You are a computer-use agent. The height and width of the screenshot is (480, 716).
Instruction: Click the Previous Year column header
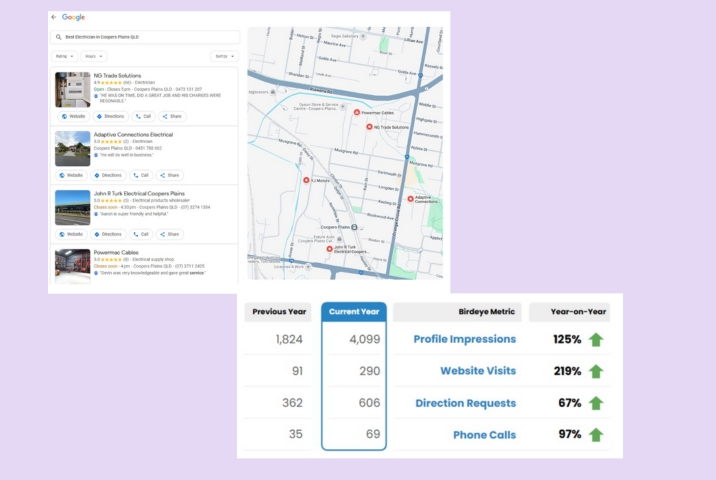click(x=278, y=312)
